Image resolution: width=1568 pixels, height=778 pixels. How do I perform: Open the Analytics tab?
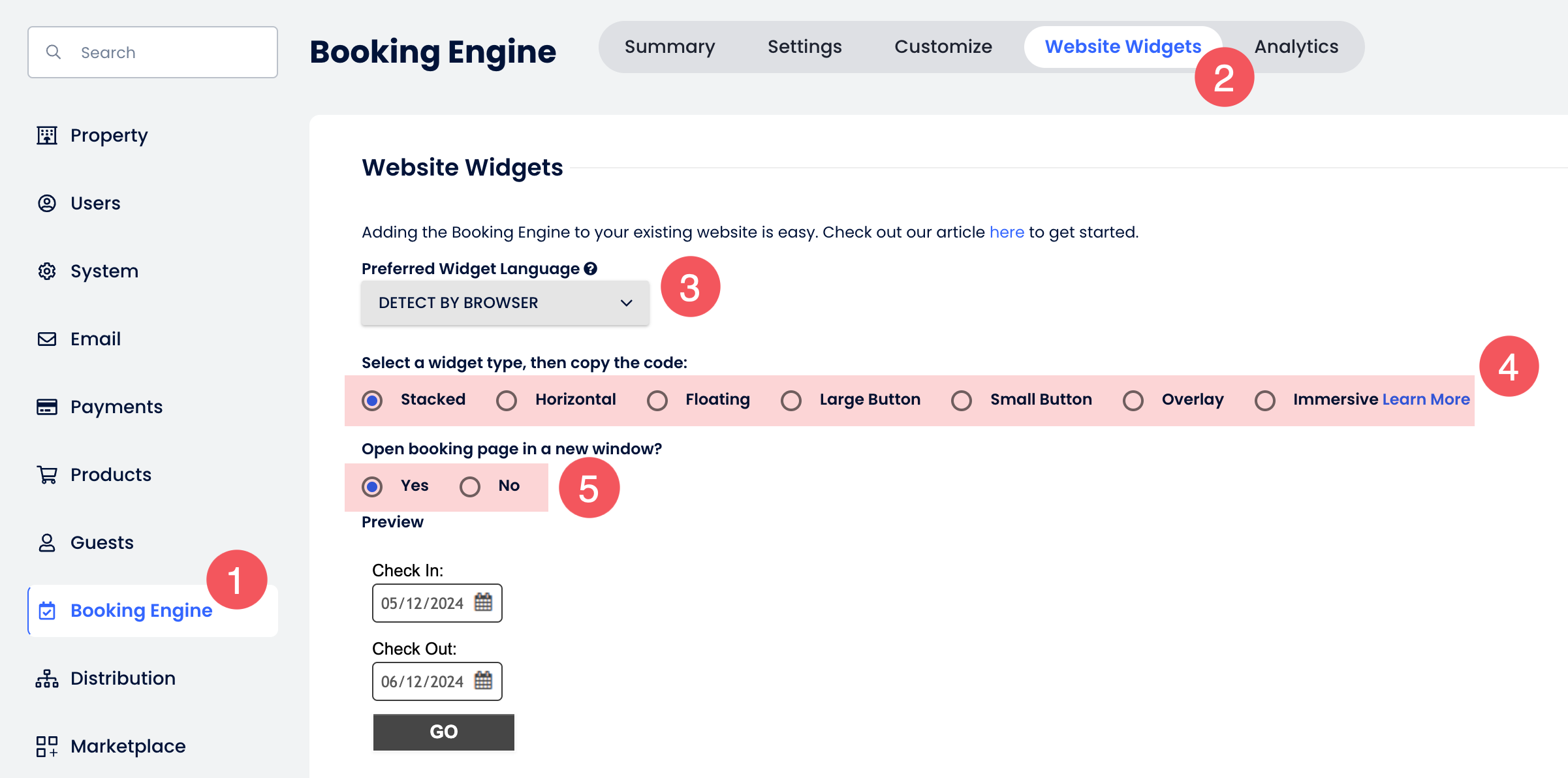[1296, 47]
